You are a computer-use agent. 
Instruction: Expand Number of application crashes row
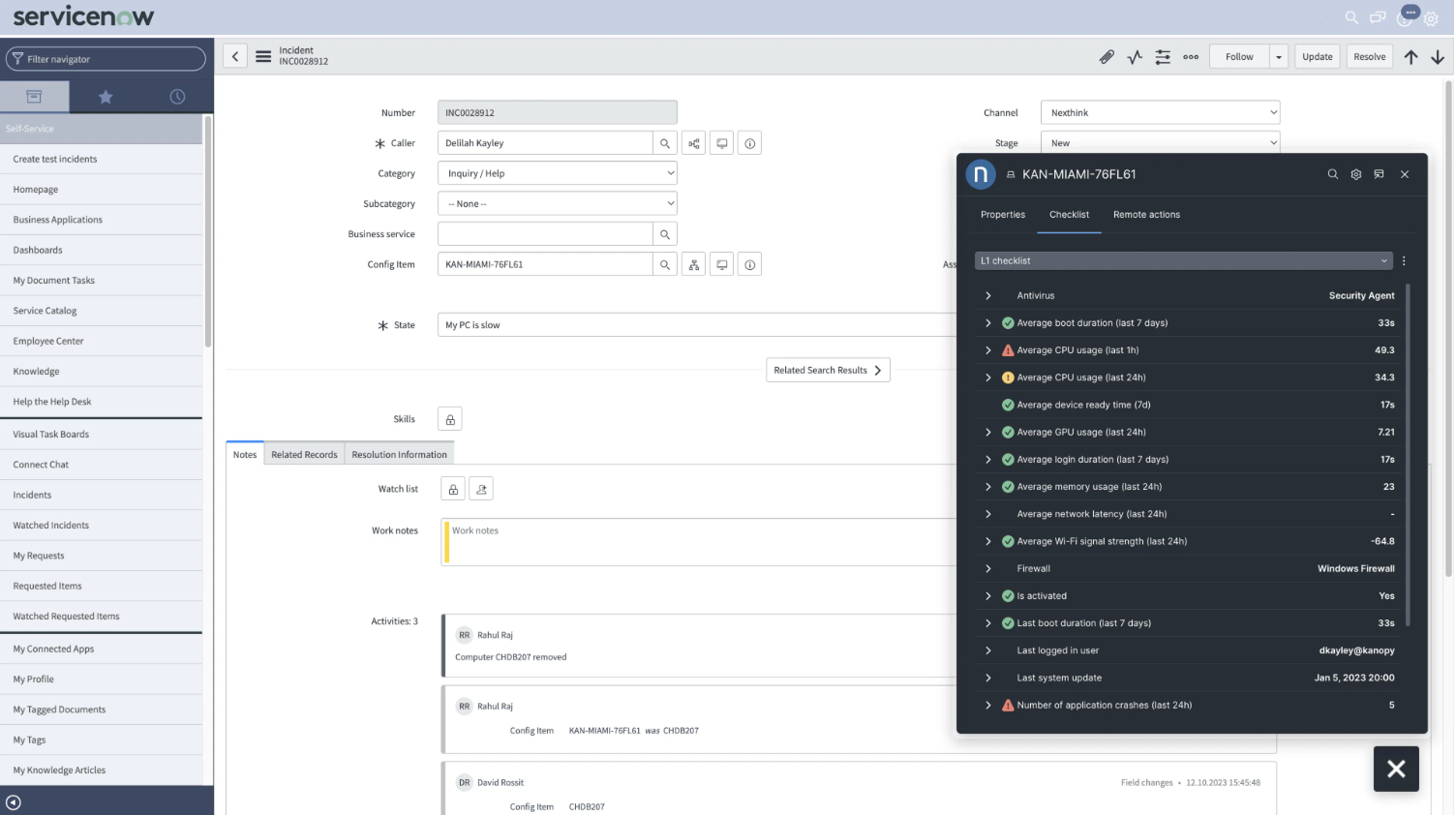coord(987,706)
